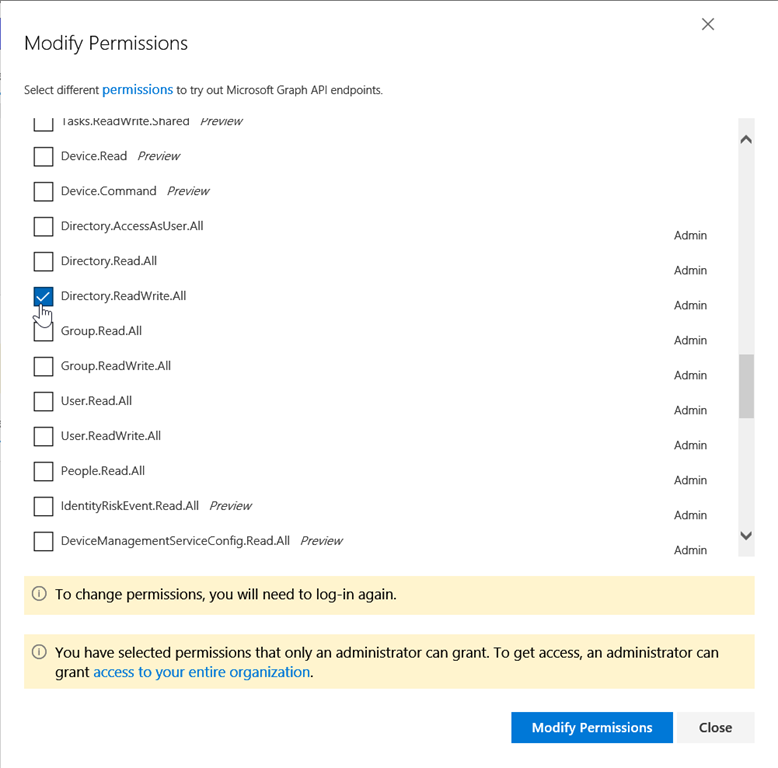
Task: Check Device.Command preview permission
Action: (x=43, y=191)
